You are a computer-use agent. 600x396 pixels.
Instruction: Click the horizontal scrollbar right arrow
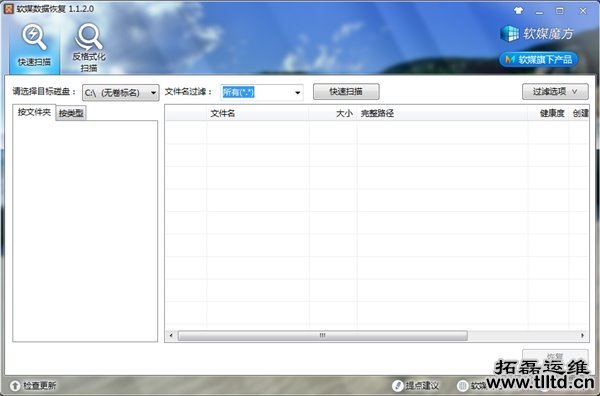tap(582, 336)
